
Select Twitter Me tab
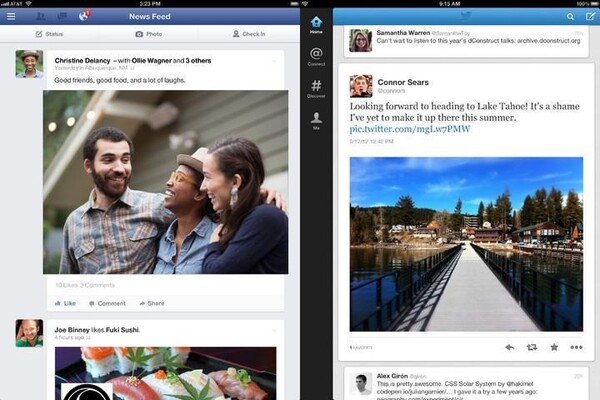pyautogui.click(x=316, y=121)
